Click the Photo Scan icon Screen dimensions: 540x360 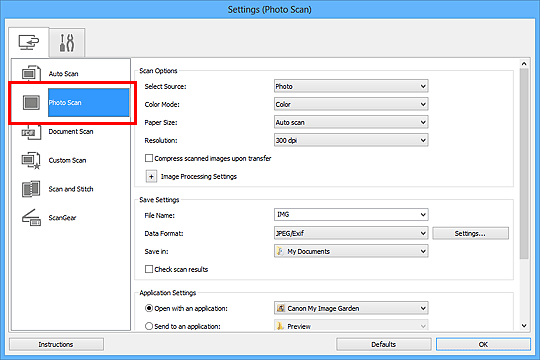click(31, 103)
